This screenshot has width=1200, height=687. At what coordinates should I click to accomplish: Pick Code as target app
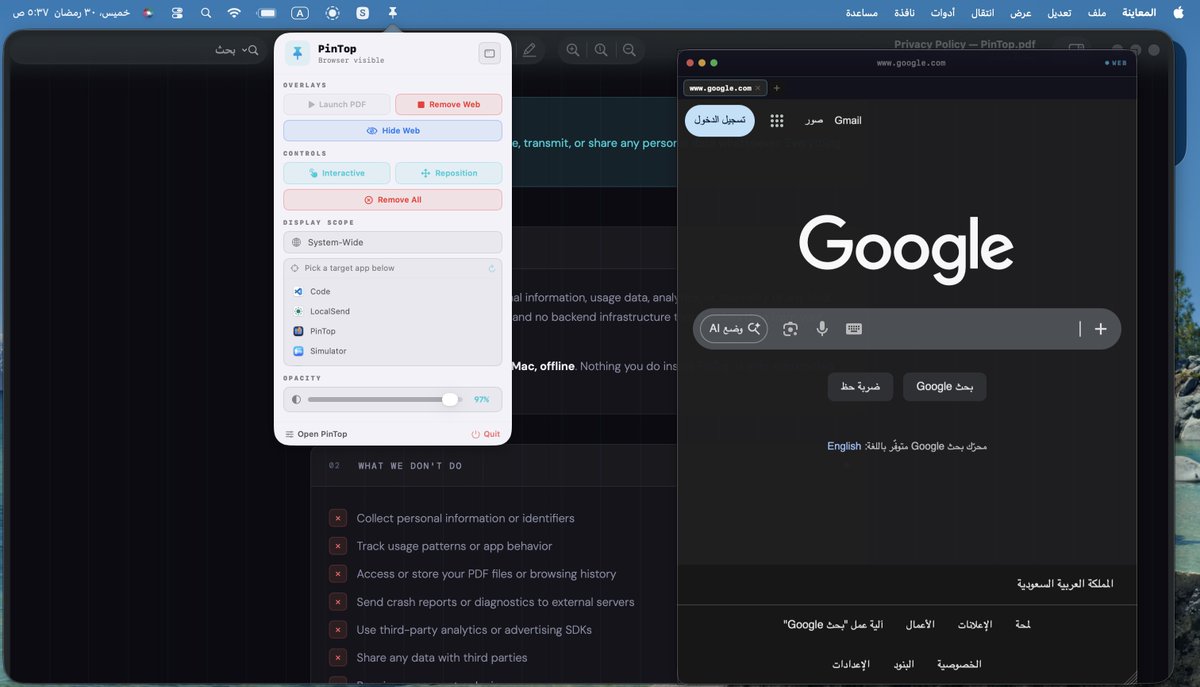pos(392,291)
